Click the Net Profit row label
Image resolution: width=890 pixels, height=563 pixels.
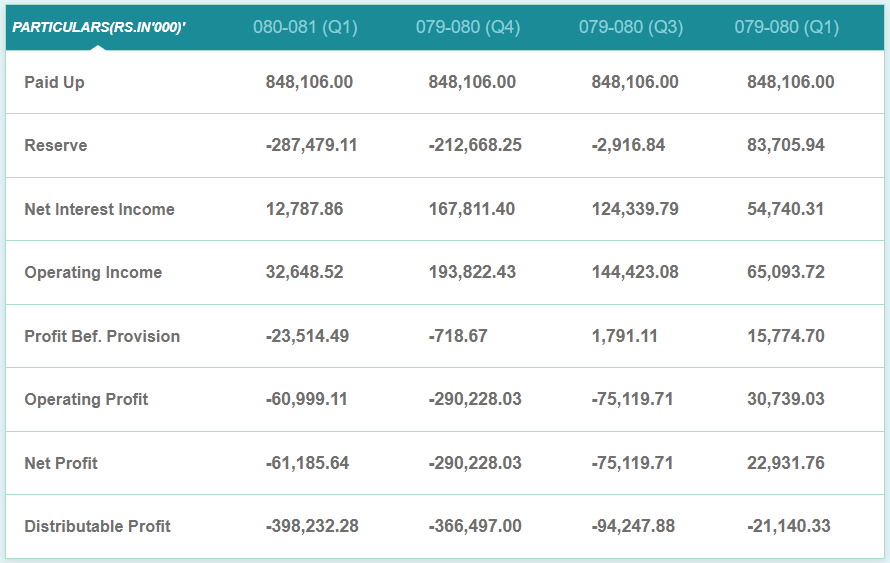tap(61, 463)
